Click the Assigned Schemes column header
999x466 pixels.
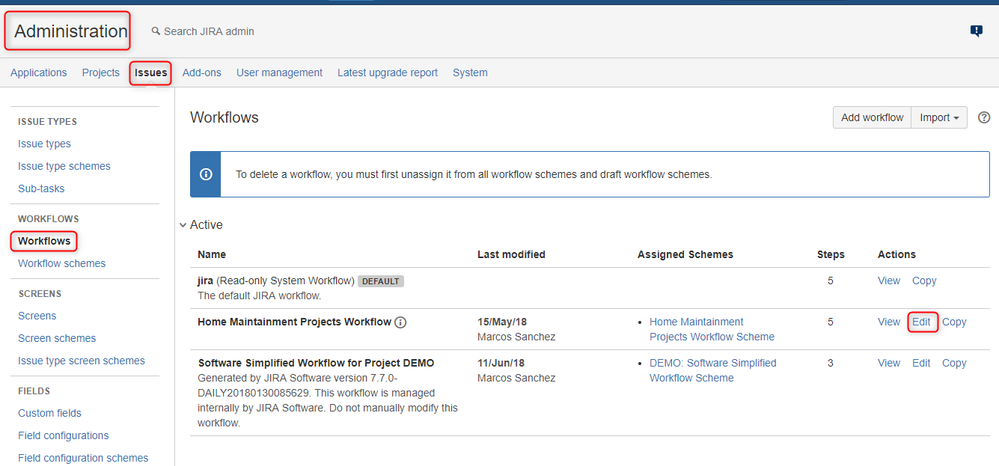click(685, 254)
